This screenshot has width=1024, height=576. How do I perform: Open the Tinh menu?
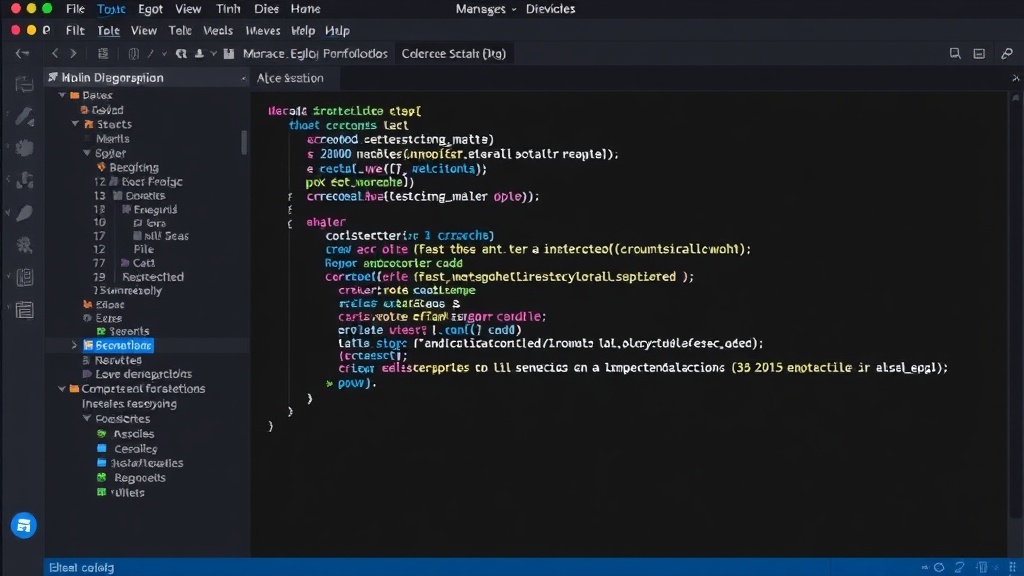228,9
